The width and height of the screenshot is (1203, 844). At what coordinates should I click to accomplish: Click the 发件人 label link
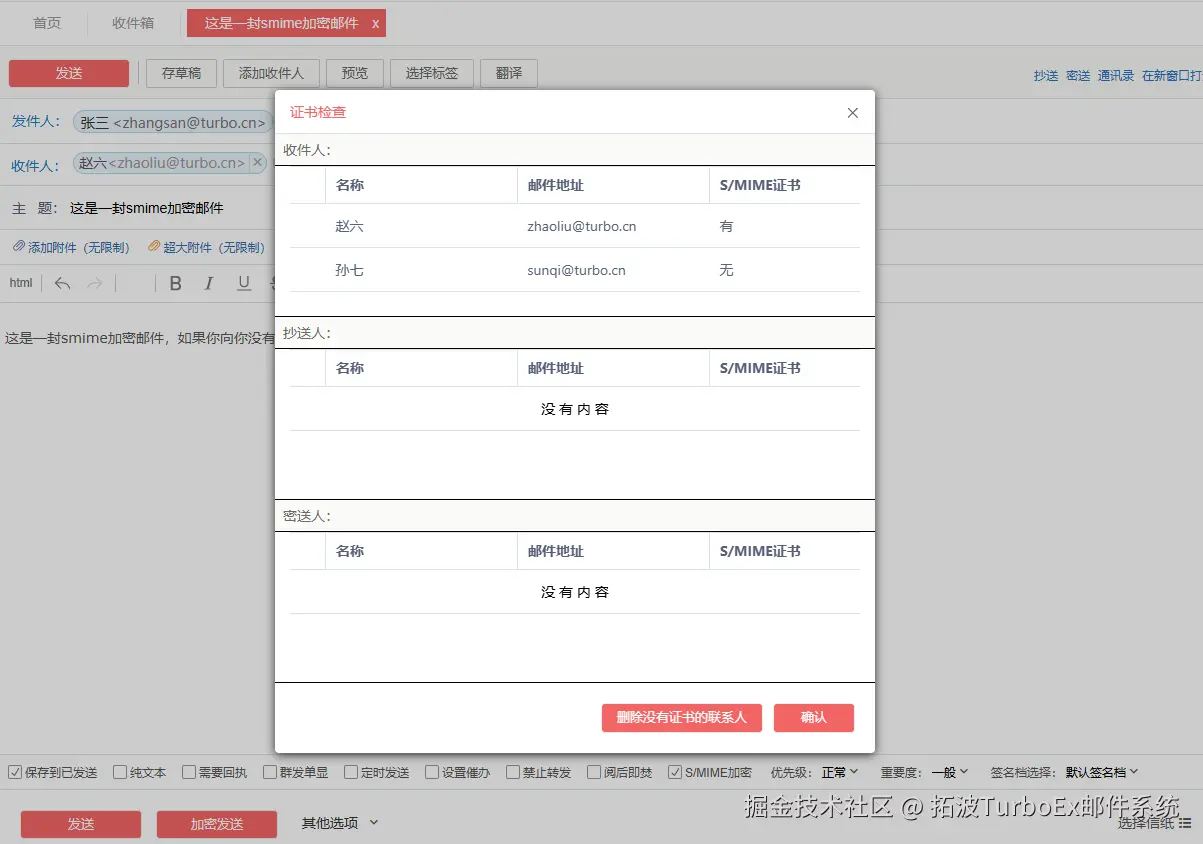pyautogui.click(x=36, y=121)
